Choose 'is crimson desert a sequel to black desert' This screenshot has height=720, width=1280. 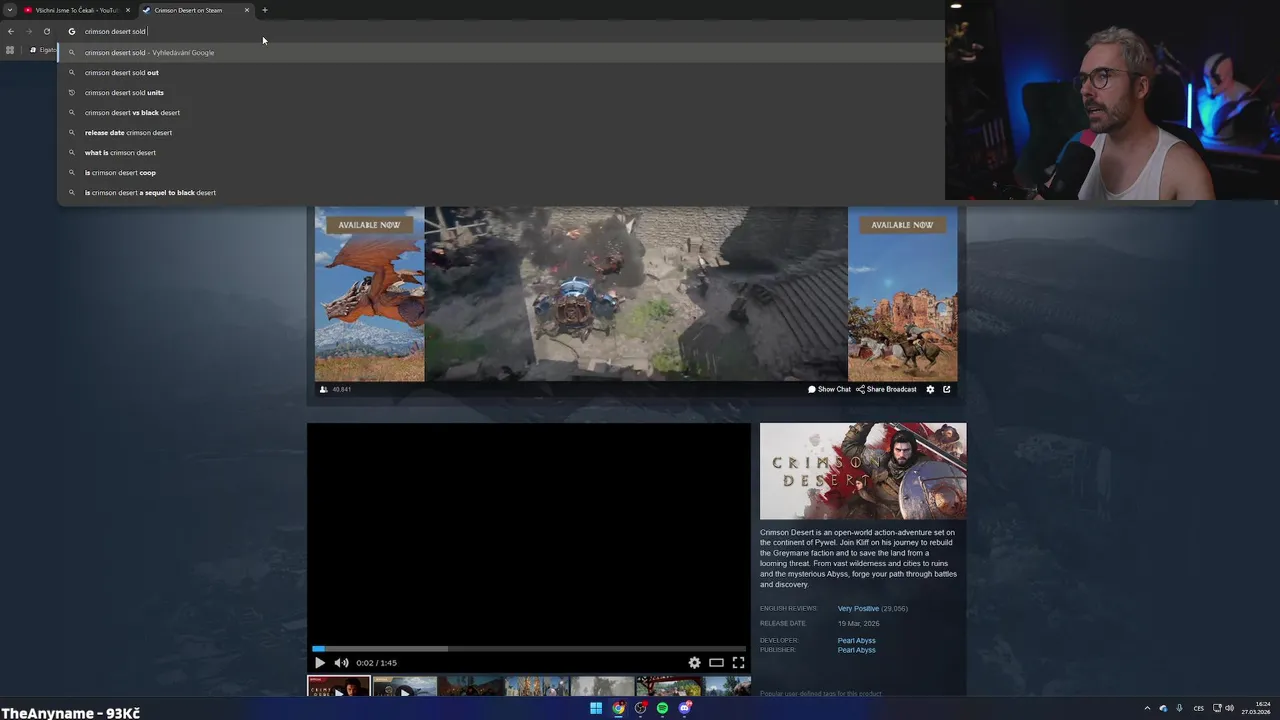point(500,192)
